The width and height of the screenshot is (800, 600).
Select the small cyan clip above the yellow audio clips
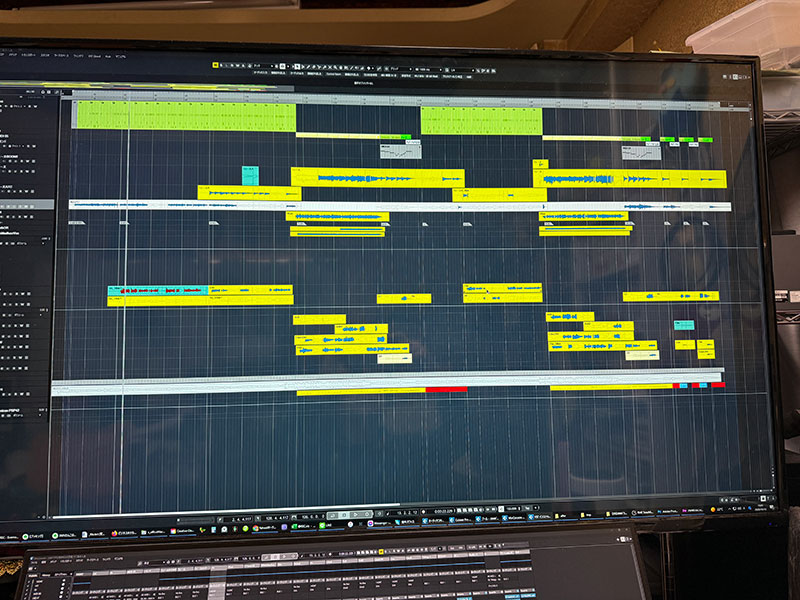point(250,176)
